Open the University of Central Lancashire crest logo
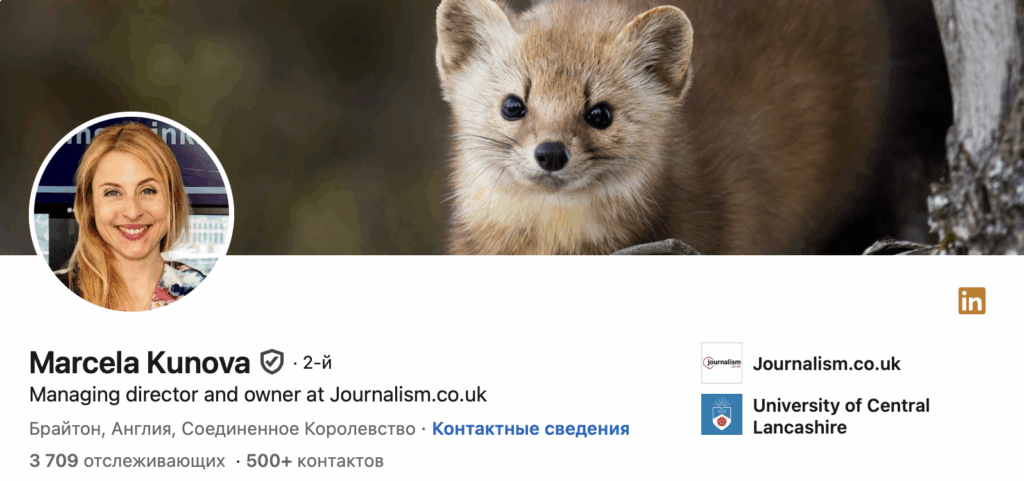Screen dimensions: 1024x481 click(x=721, y=414)
